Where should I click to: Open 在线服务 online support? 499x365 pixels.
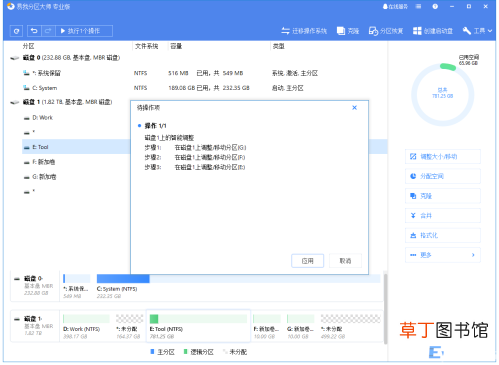(395, 6)
